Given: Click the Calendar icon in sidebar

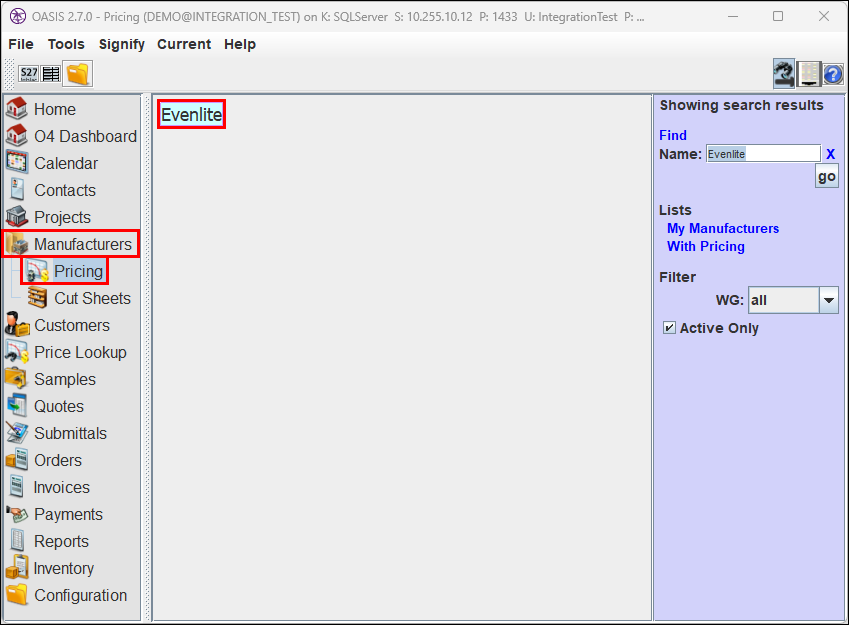Looking at the screenshot, I should click(17, 162).
